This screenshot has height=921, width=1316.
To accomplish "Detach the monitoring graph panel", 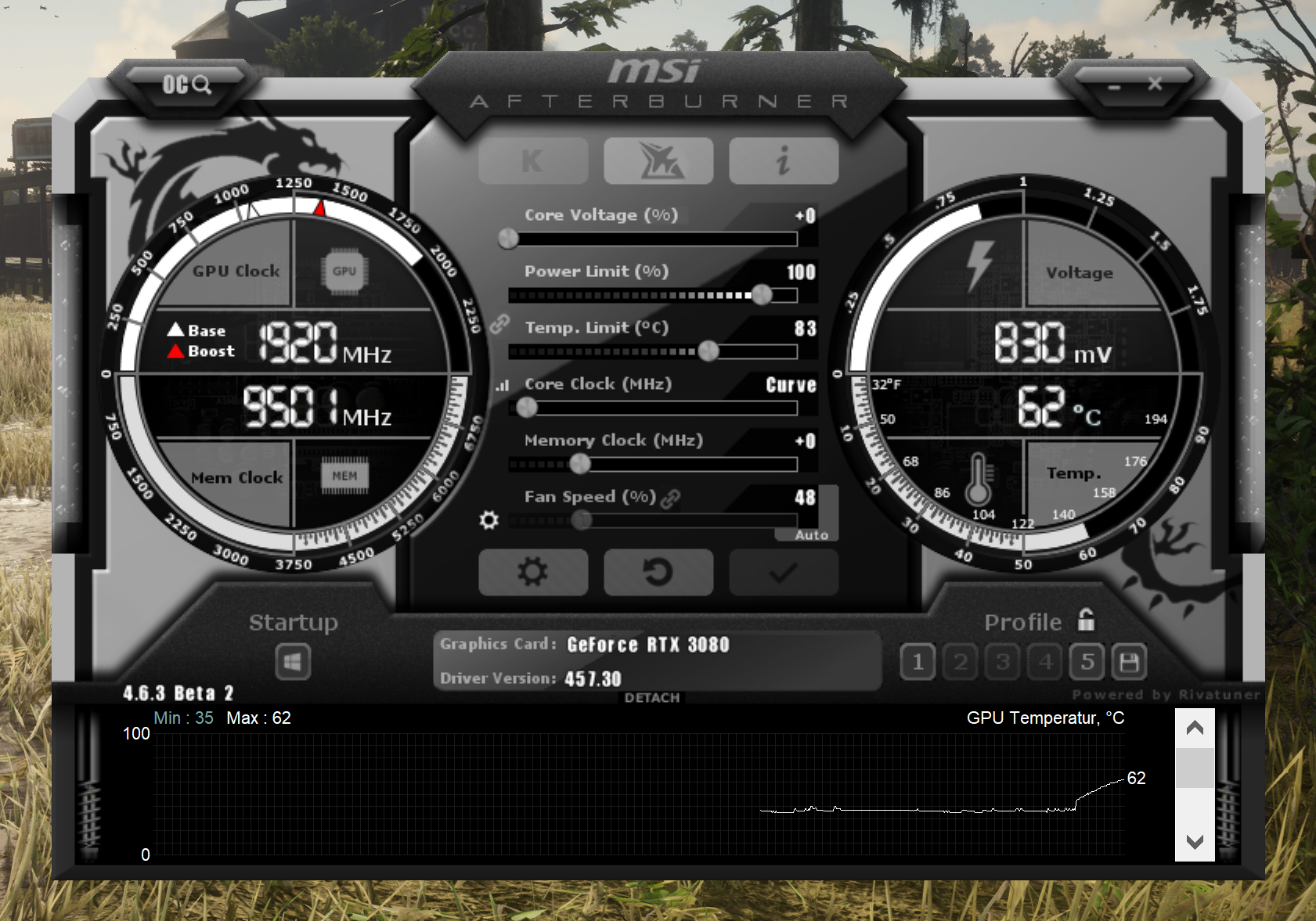I will pyautogui.click(x=652, y=698).
